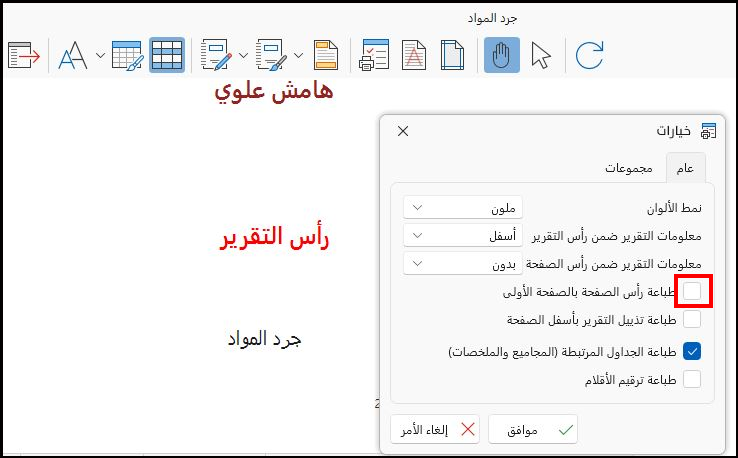Screen dimensions: 738x458
Task: Enable طباعة تذييل التقرير بأسفل الصفحة checkbox
Action: (692, 320)
